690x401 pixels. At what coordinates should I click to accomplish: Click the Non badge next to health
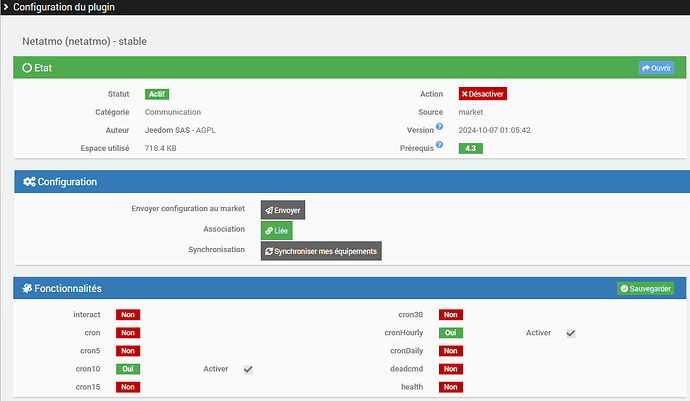point(450,387)
